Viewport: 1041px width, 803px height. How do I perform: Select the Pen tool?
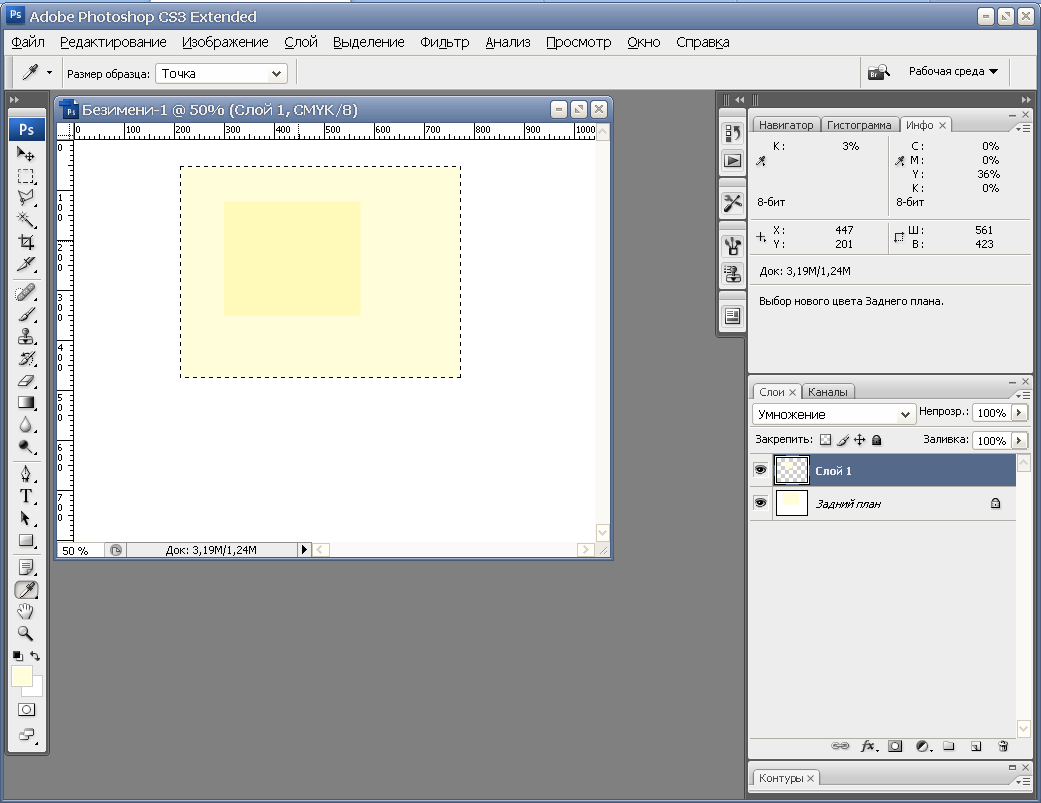click(x=26, y=474)
